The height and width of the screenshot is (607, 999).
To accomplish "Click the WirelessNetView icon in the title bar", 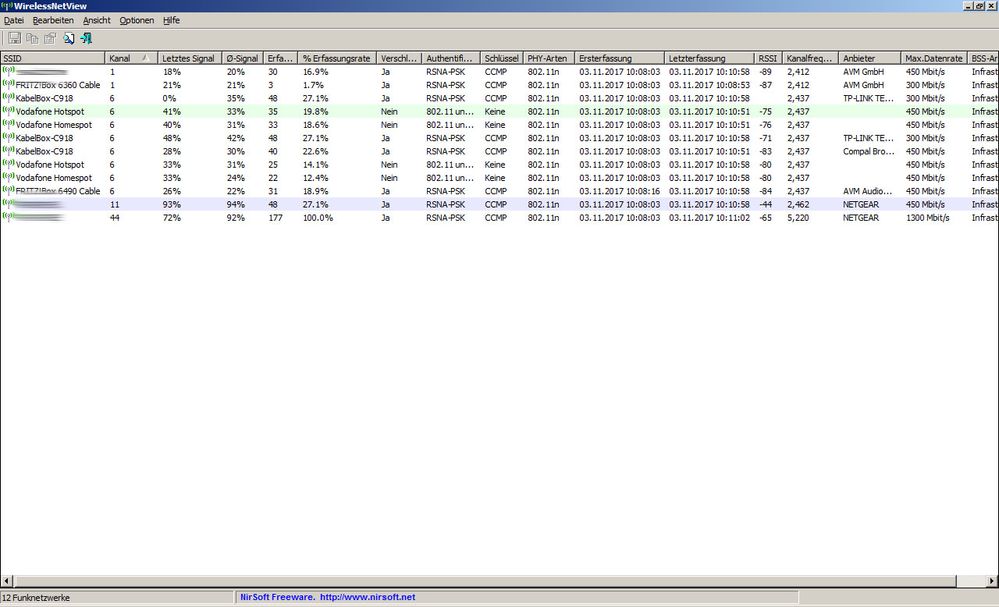I will (7, 6).
